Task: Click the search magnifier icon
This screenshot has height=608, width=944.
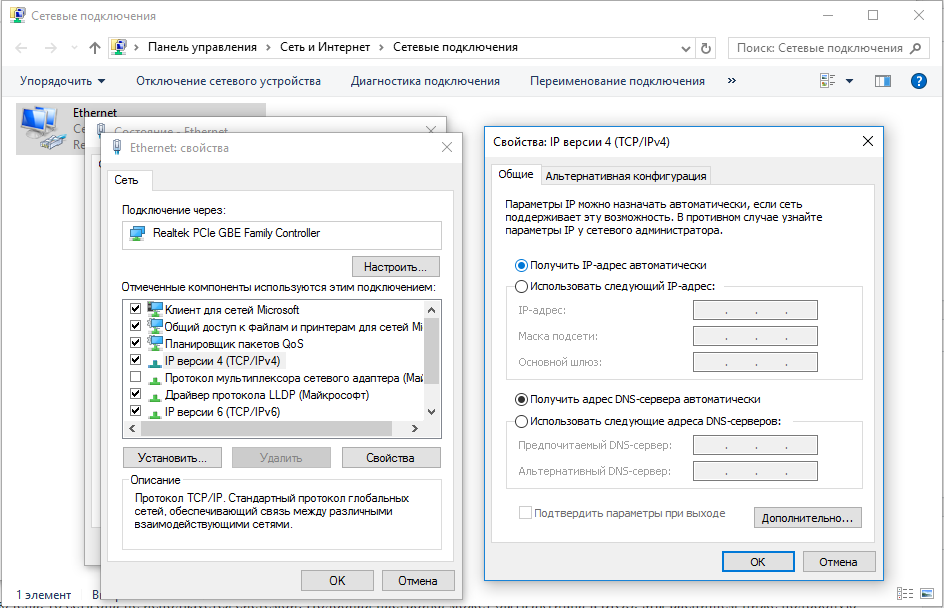Action: [x=916, y=48]
